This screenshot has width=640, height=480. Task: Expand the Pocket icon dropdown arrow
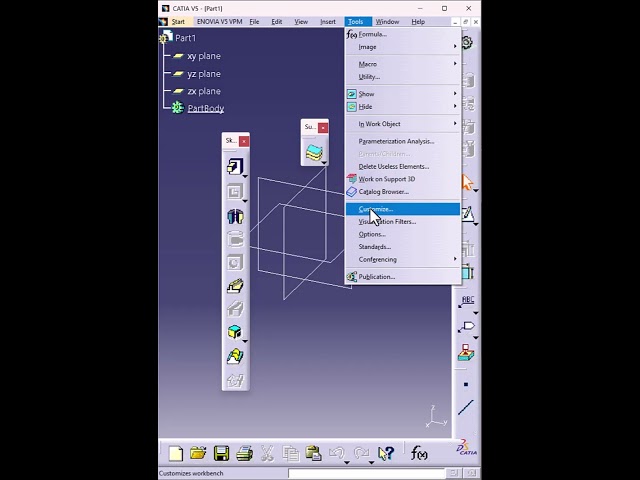click(x=245, y=201)
